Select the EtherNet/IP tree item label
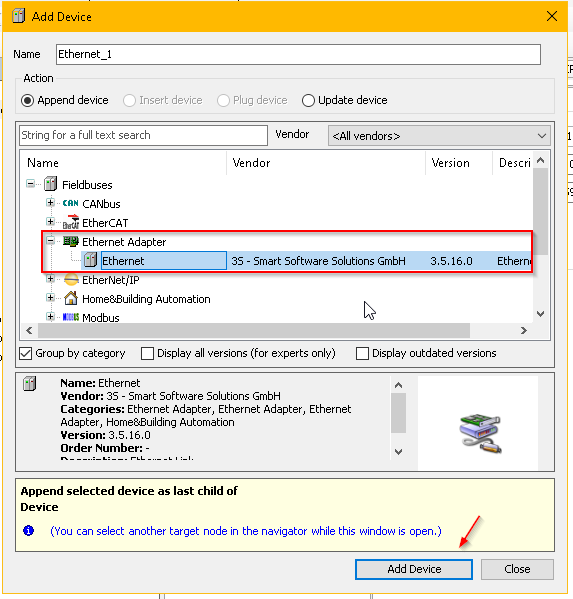The width and height of the screenshot is (573, 599). [111, 280]
